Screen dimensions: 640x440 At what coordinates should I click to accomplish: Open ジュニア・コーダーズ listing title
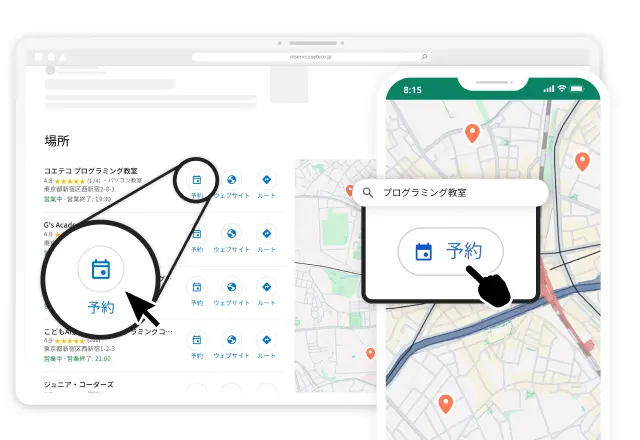click(x=79, y=384)
